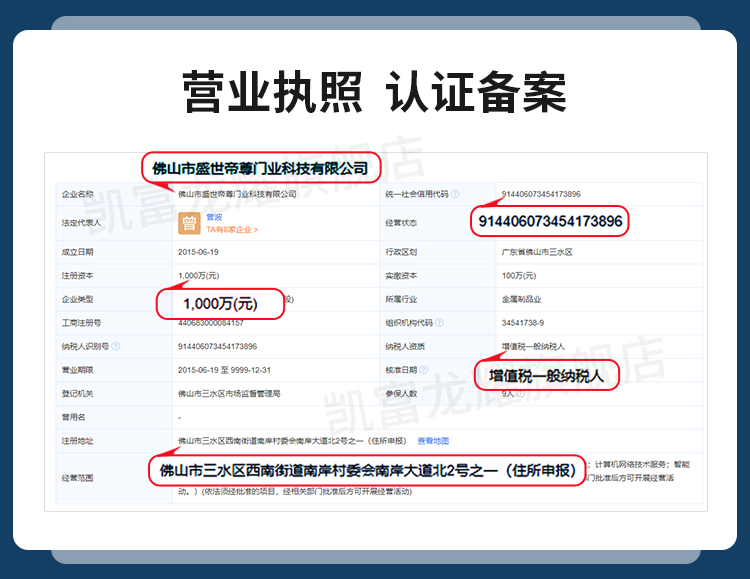This screenshot has width=750, height=579.
Task: Click the 9人 insured count value
Action: tap(507, 393)
